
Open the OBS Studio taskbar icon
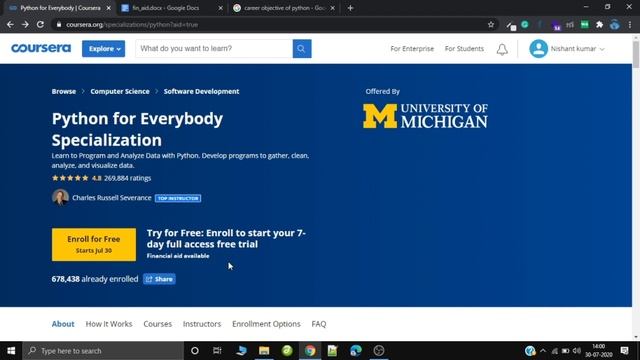[x=379, y=351]
